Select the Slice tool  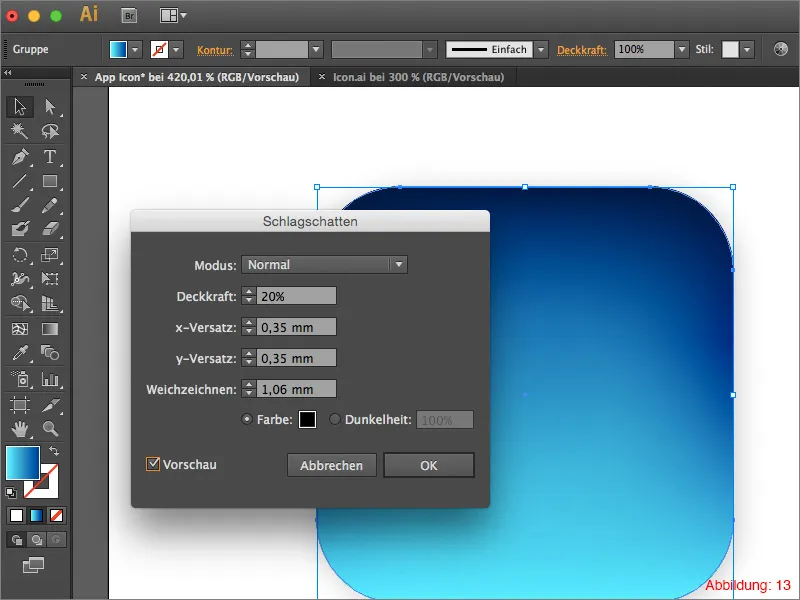coord(50,405)
